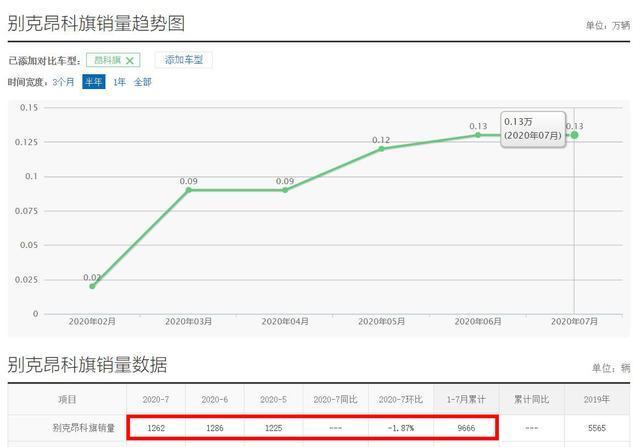Click the 单位: 万辆 label

(x=608, y=25)
